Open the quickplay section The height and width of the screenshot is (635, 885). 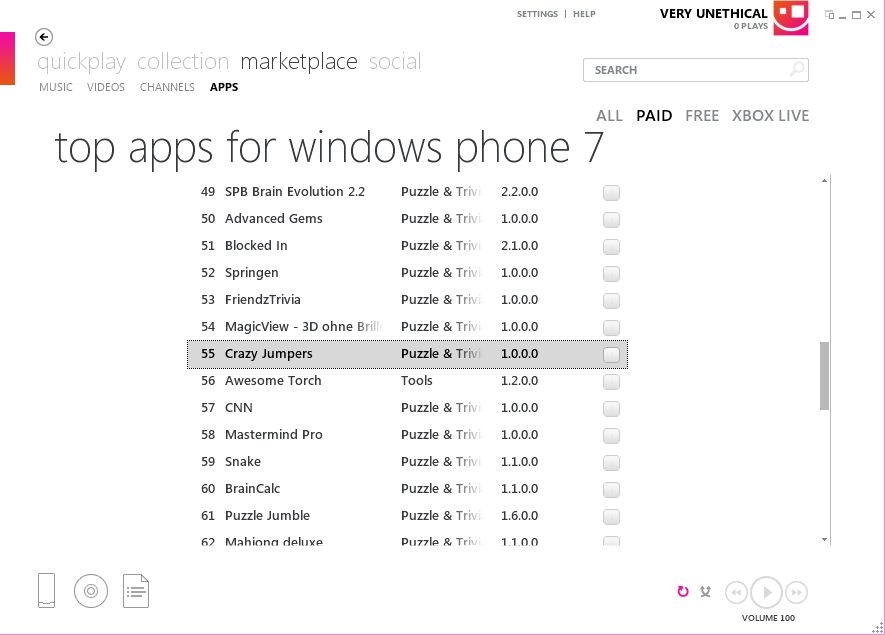(x=81, y=62)
